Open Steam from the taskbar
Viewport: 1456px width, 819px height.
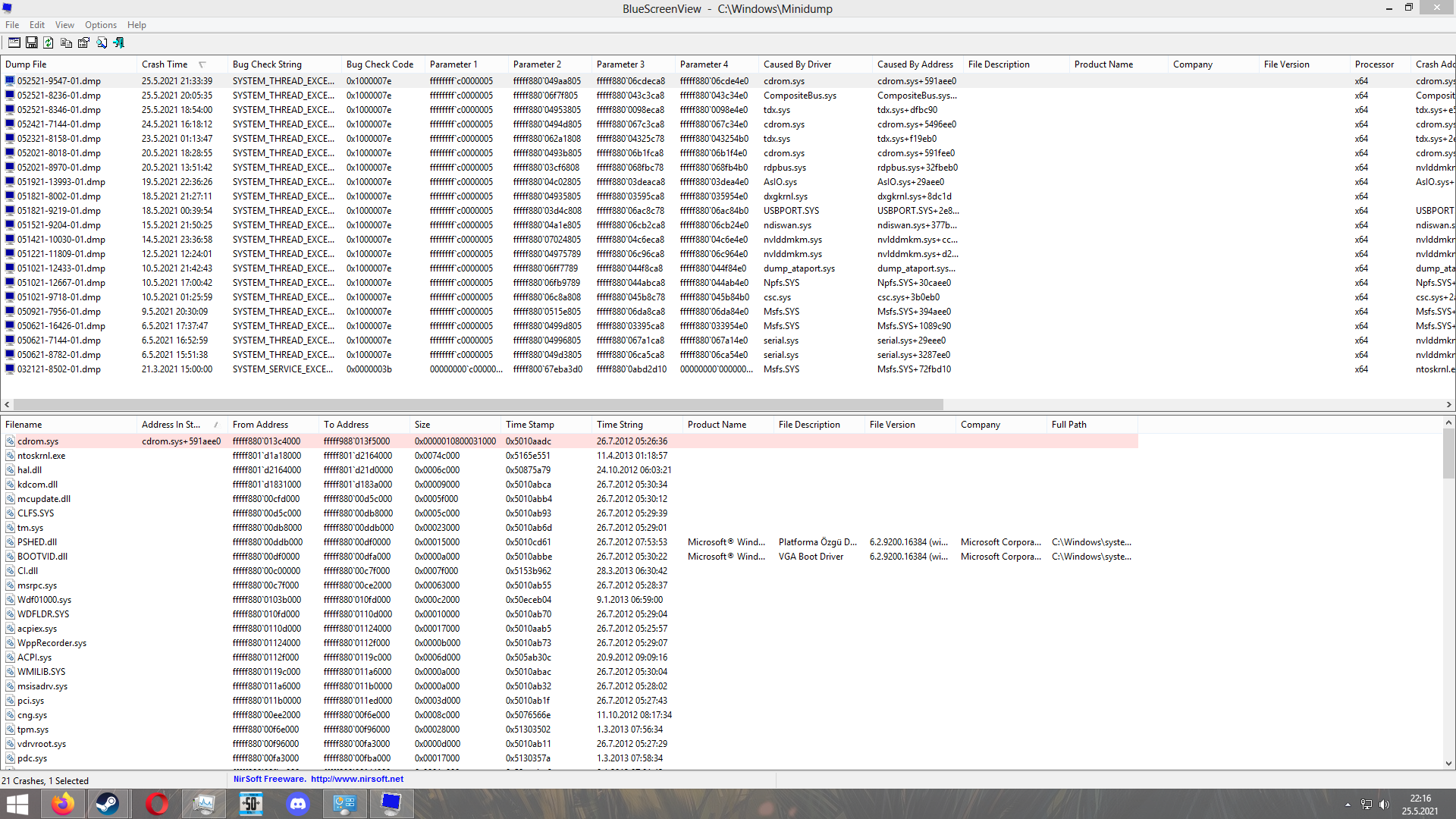pyautogui.click(x=108, y=803)
